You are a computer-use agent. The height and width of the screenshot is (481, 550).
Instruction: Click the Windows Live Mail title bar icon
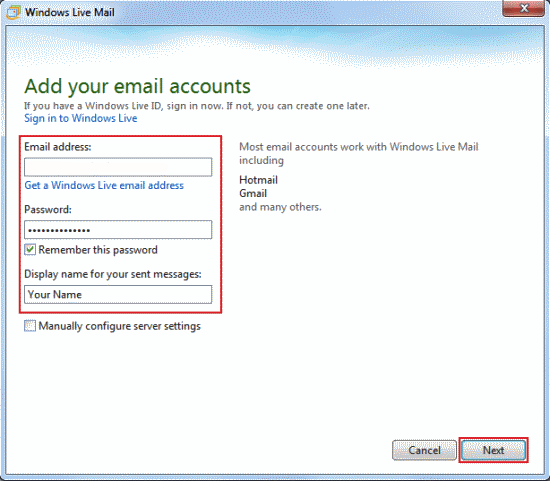[x=13, y=12]
